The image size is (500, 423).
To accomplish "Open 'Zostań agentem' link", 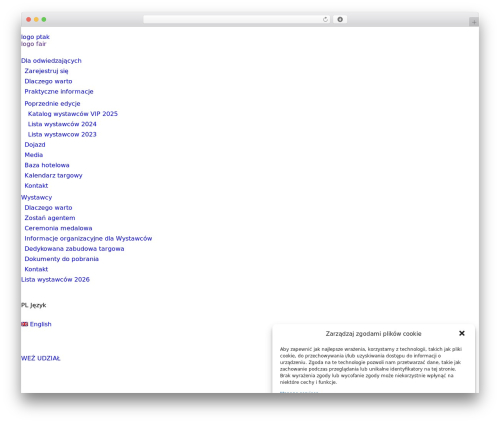I will click(x=50, y=218).
